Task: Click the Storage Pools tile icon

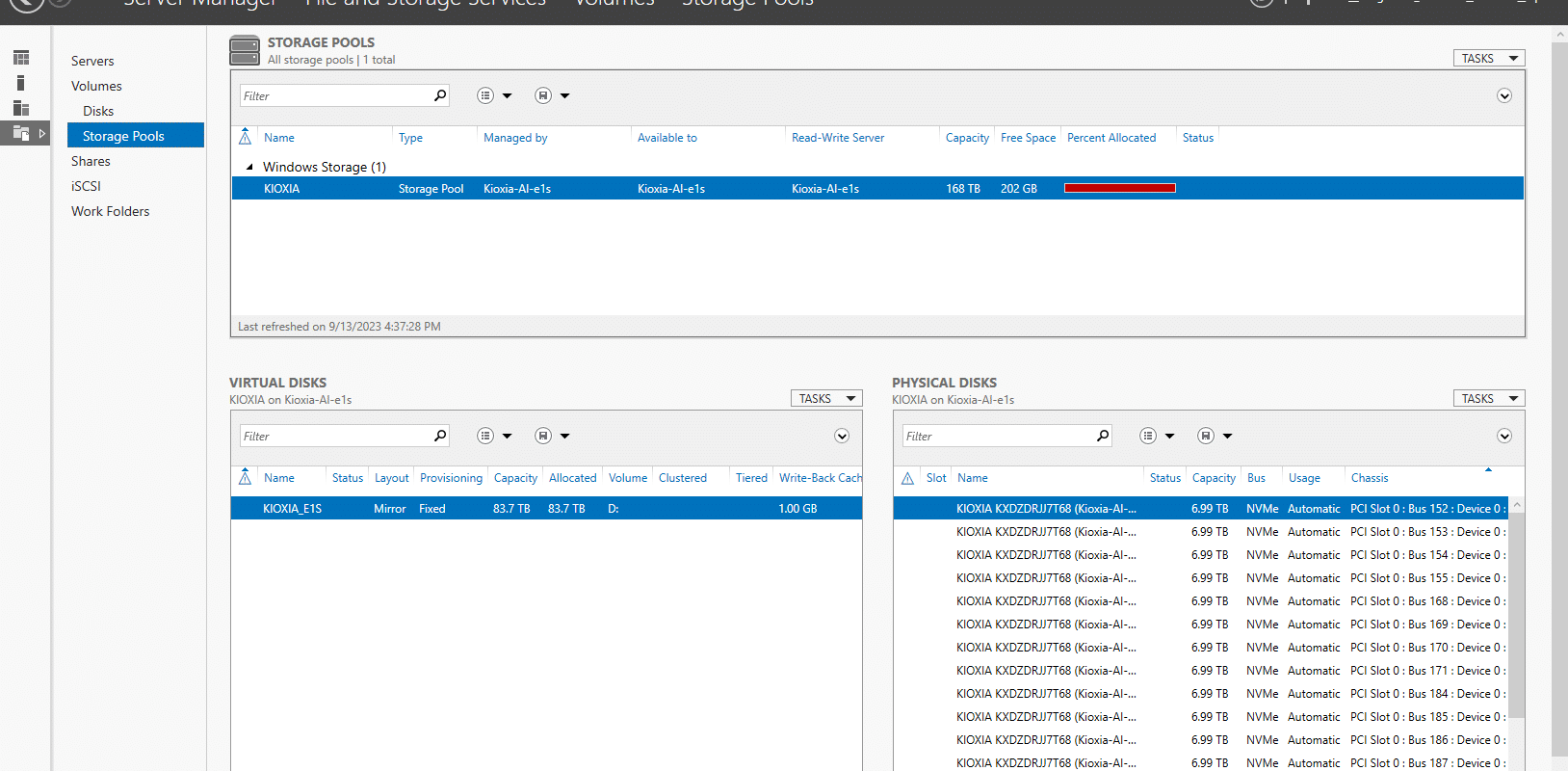Action: coord(245,50)
